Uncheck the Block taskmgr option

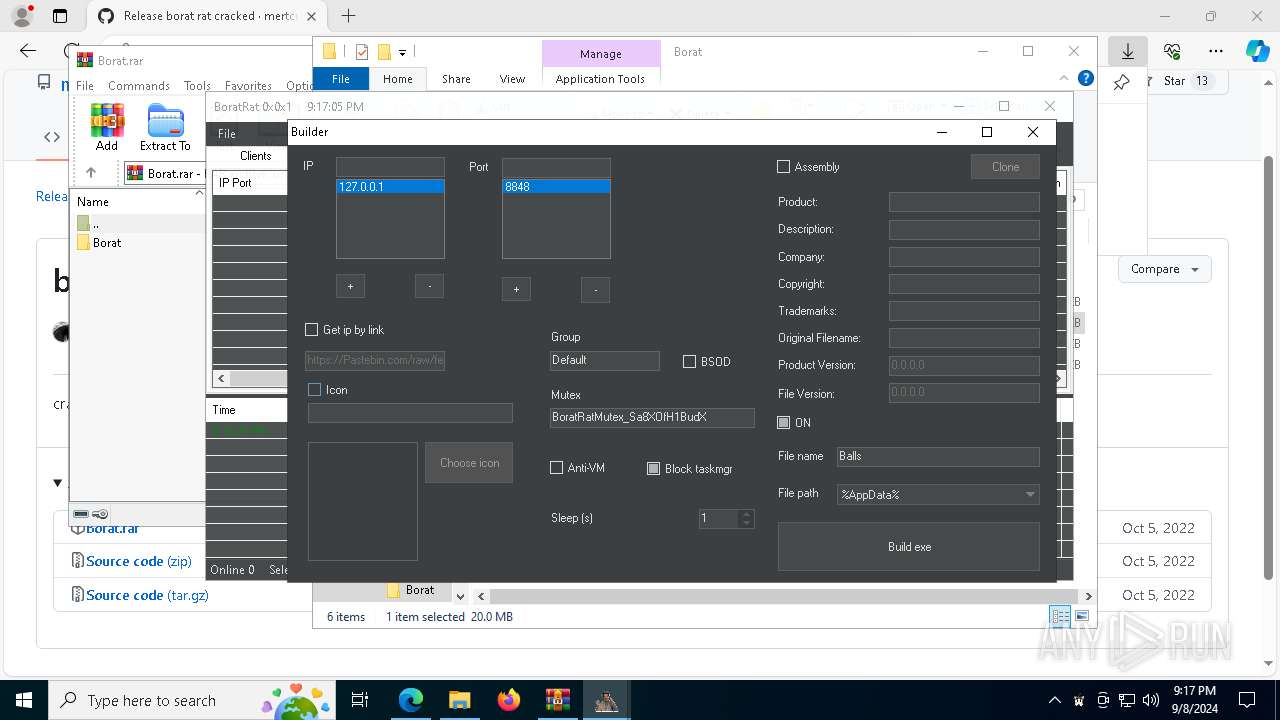(x=653, y=468)
